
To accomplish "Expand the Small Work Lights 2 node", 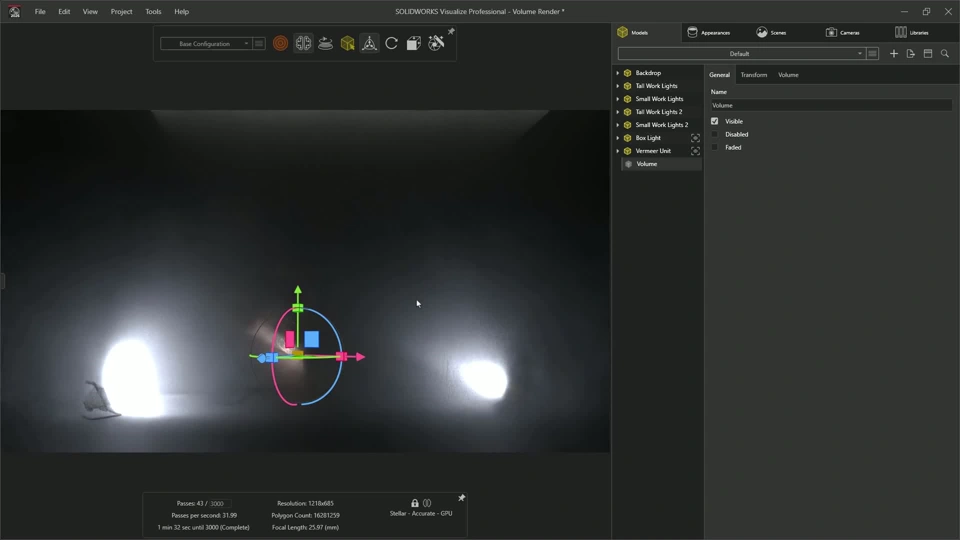I will (618, 125).
